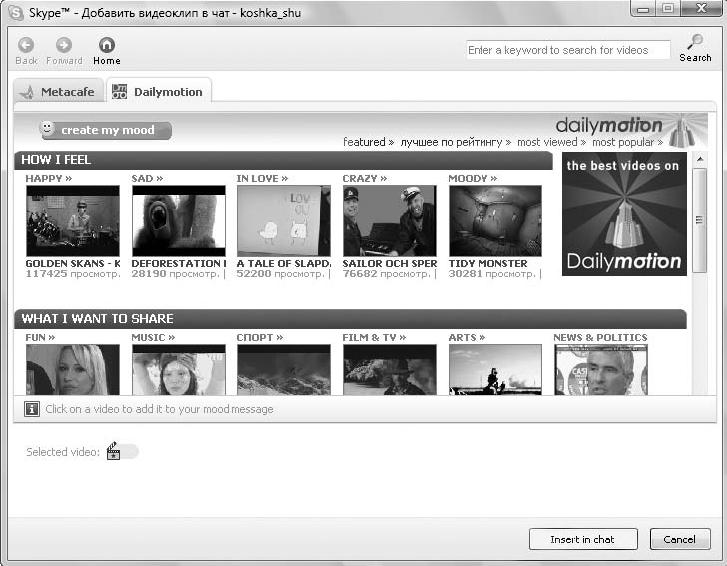Click the Dailymotion logo in the header

pyautogui.click(x=609, y=125)
